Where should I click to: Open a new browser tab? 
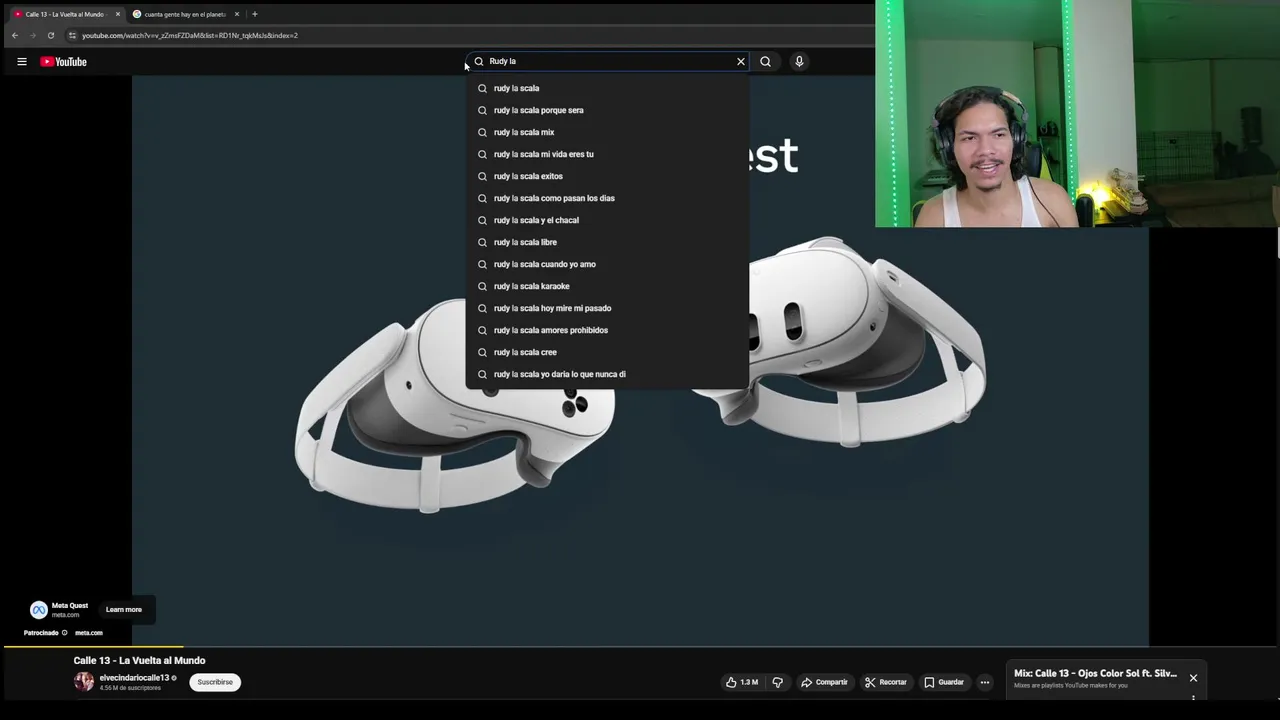click(255, 14)
